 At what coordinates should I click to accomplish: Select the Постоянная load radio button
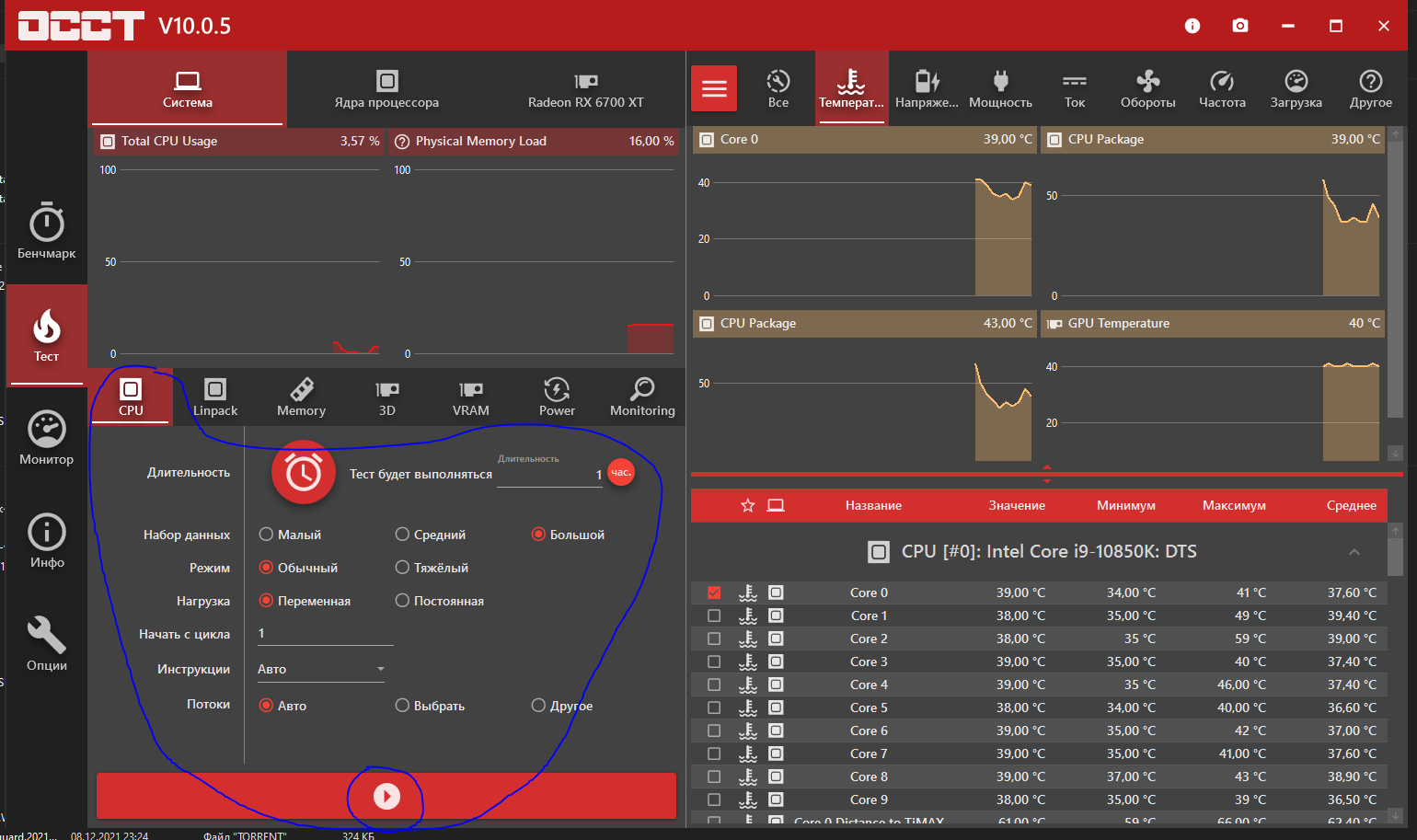point(440,601)
